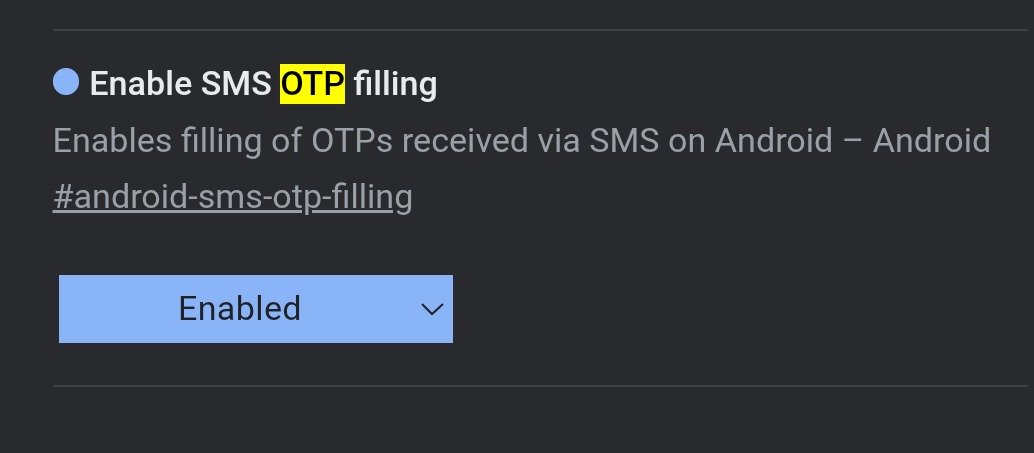Click the blue dot beside Enable SMS OTP filling
This screenshot has height=453, width=1034.
(x=66, y=83)
